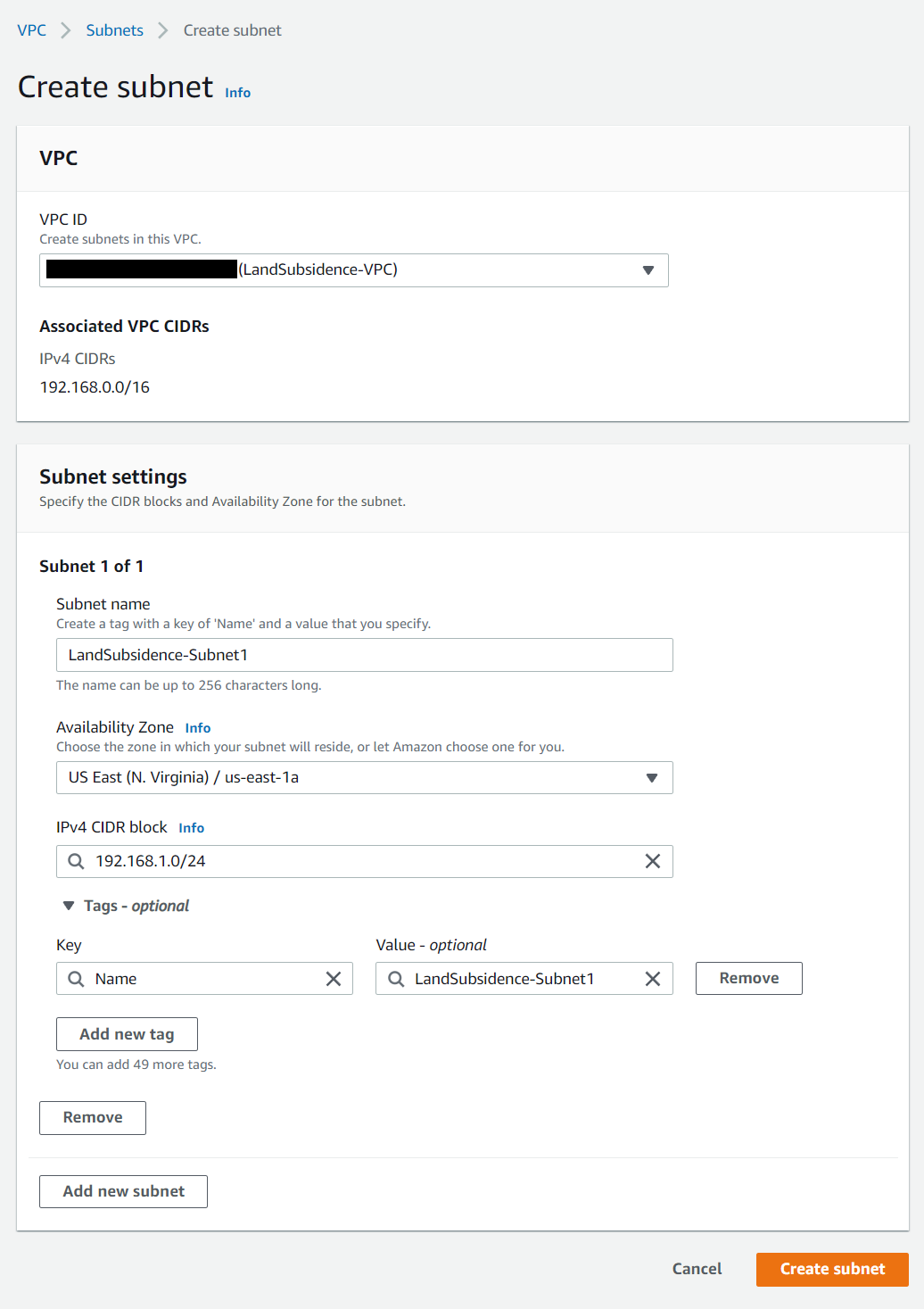924x1309 pixels.
Task: Click the Subnet 1 of 1 heading
Action: pyautogui.click(x=91, y=567)
